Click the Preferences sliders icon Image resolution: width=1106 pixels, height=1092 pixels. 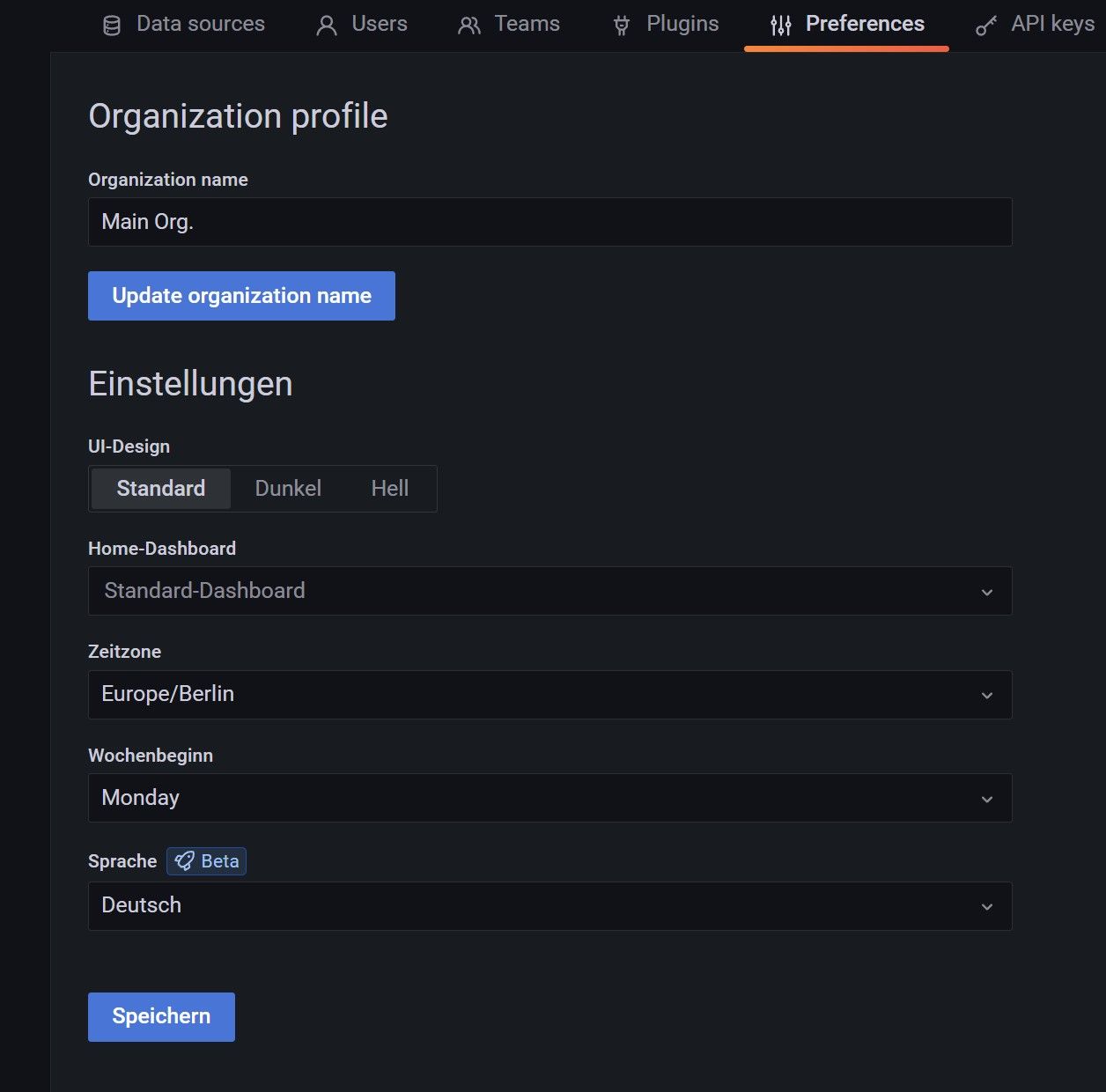[781, 26]
